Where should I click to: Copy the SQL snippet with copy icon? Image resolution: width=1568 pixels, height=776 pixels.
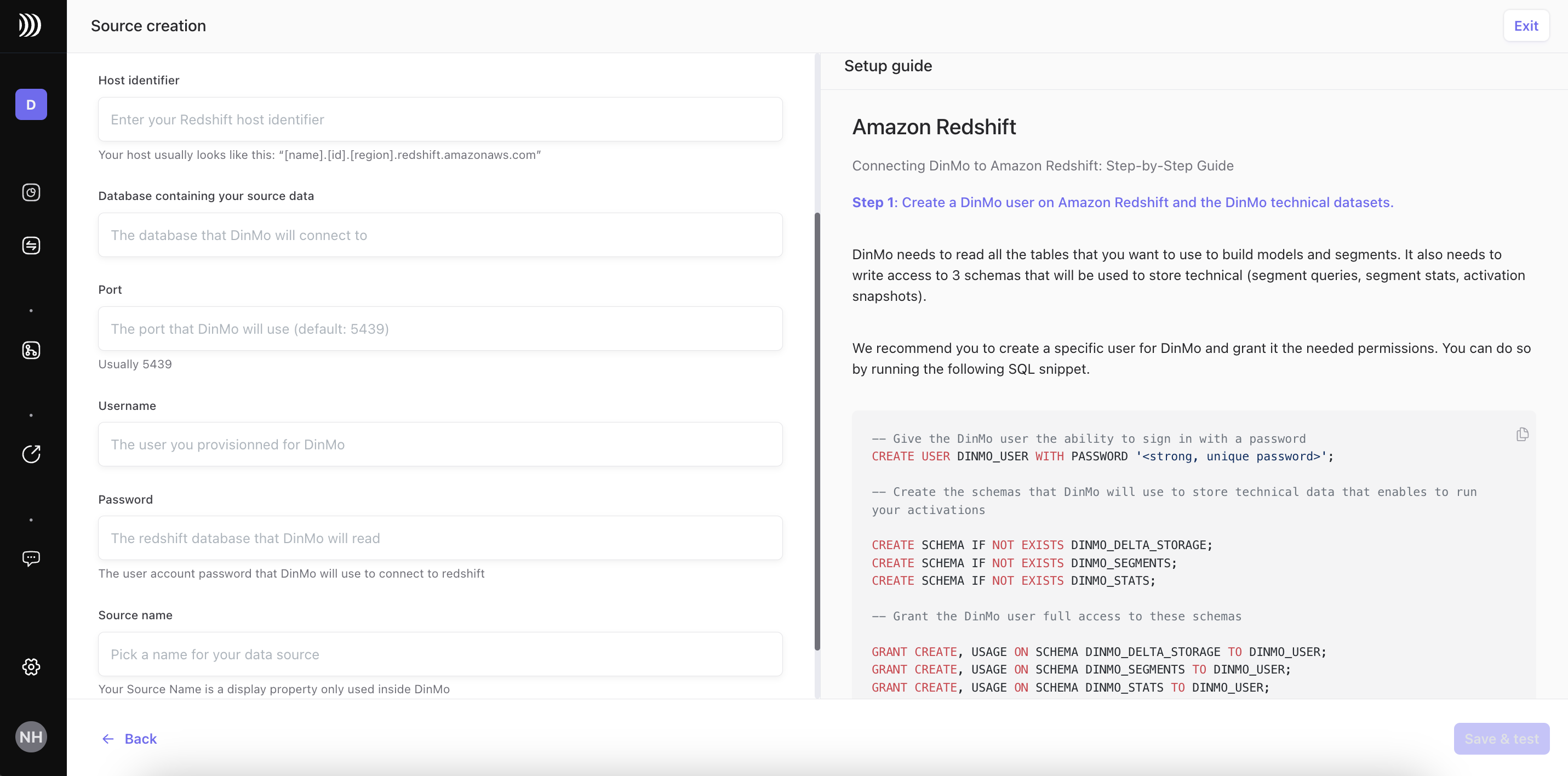[x=1522, y=434]
